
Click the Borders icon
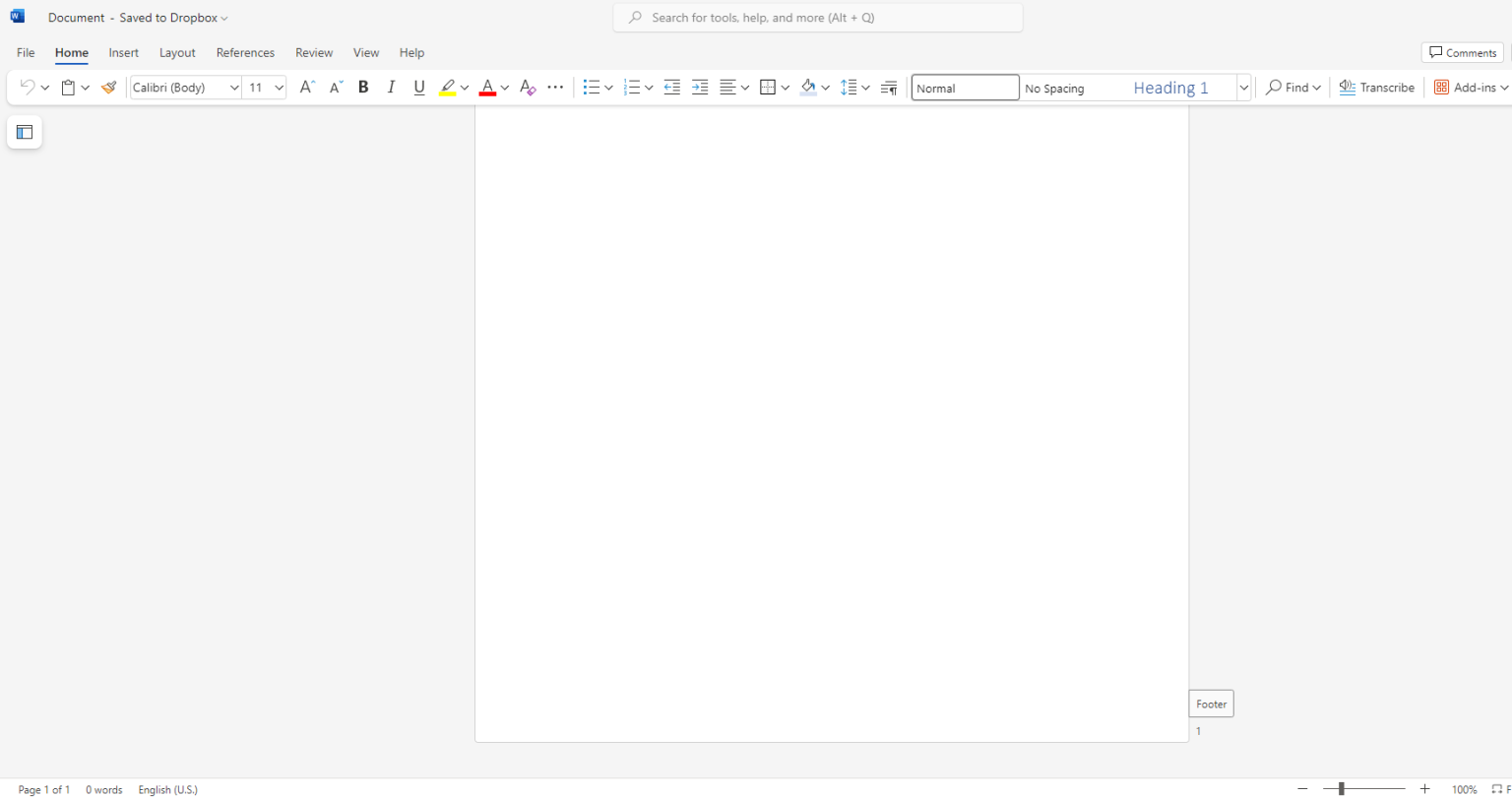pyautogui.click(x=769, y=88)
